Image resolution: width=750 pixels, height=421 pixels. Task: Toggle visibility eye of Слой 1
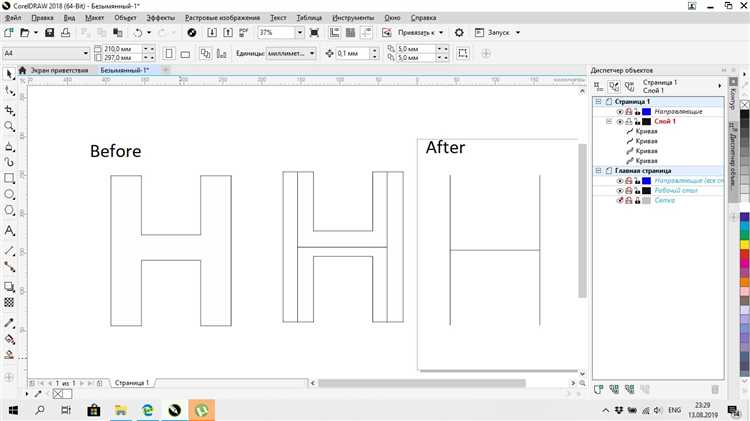point(620,122)
